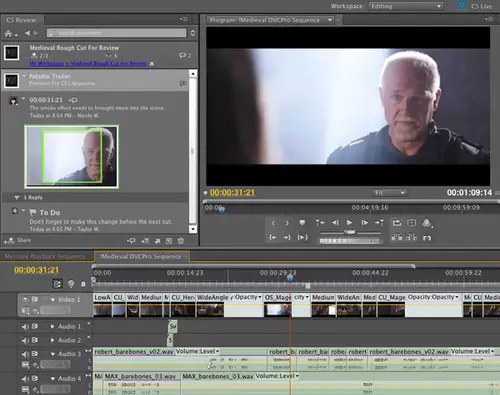Go to next marker in Program monitor

point(379,222)
